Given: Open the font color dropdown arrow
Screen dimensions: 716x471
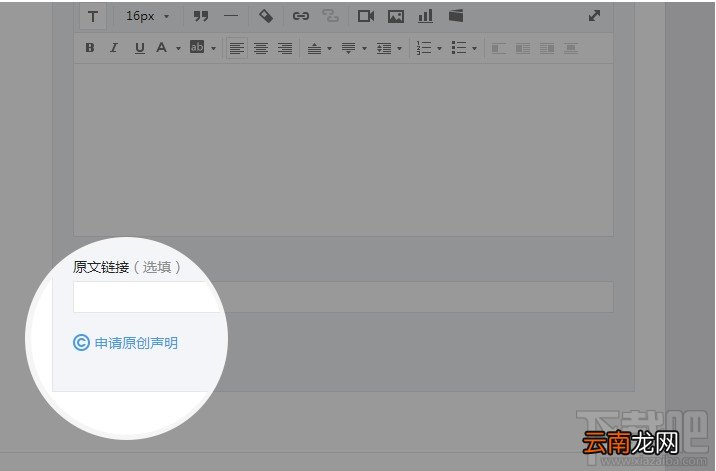Looking at the screenshot, I should [x=178, y=48].
